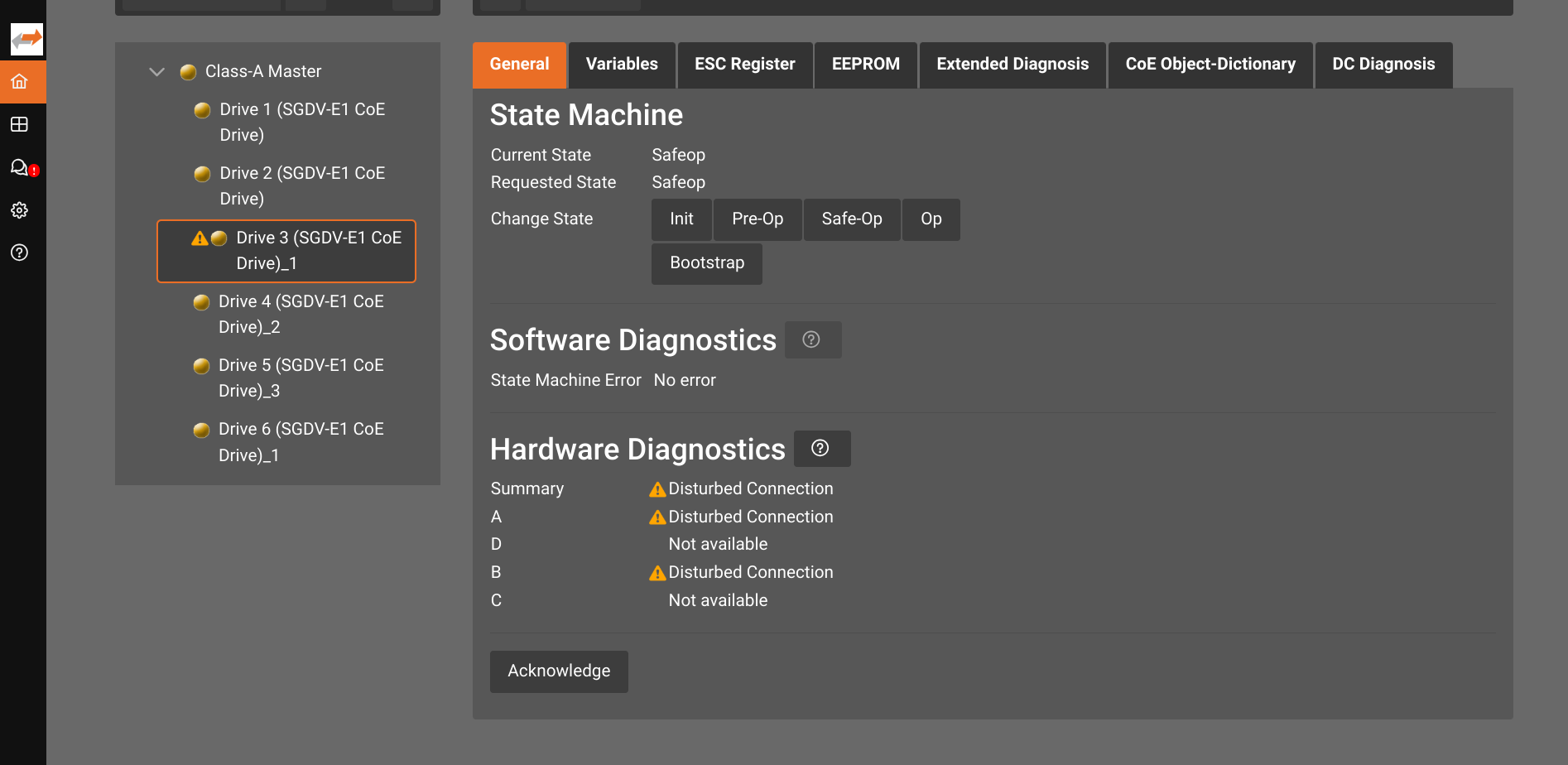Open the Home view in the sidebar
Screen dimensions: 1568x765
(22, 81)
